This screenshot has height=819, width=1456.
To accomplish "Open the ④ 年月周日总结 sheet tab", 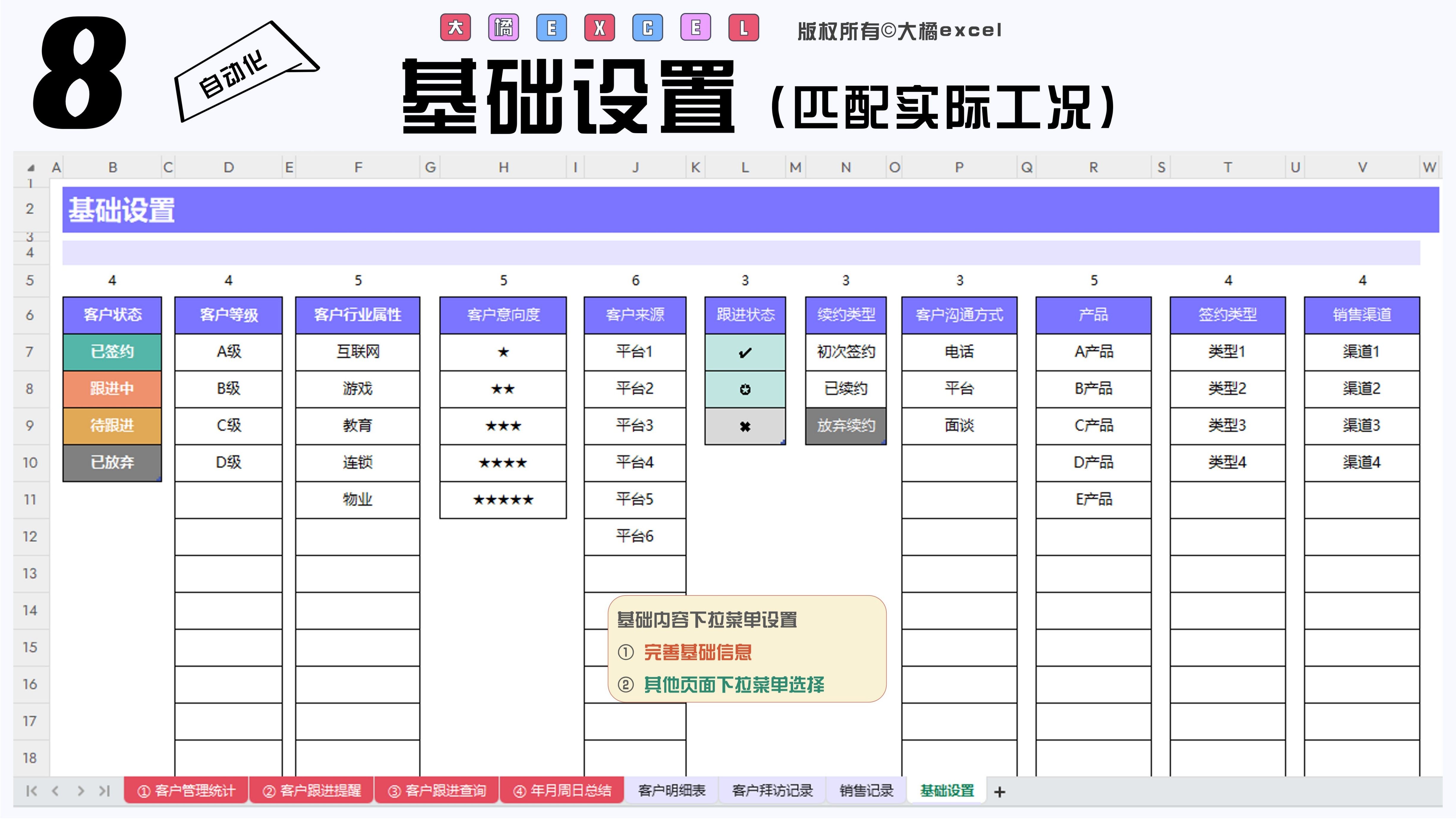I will [x=562, y=791].
